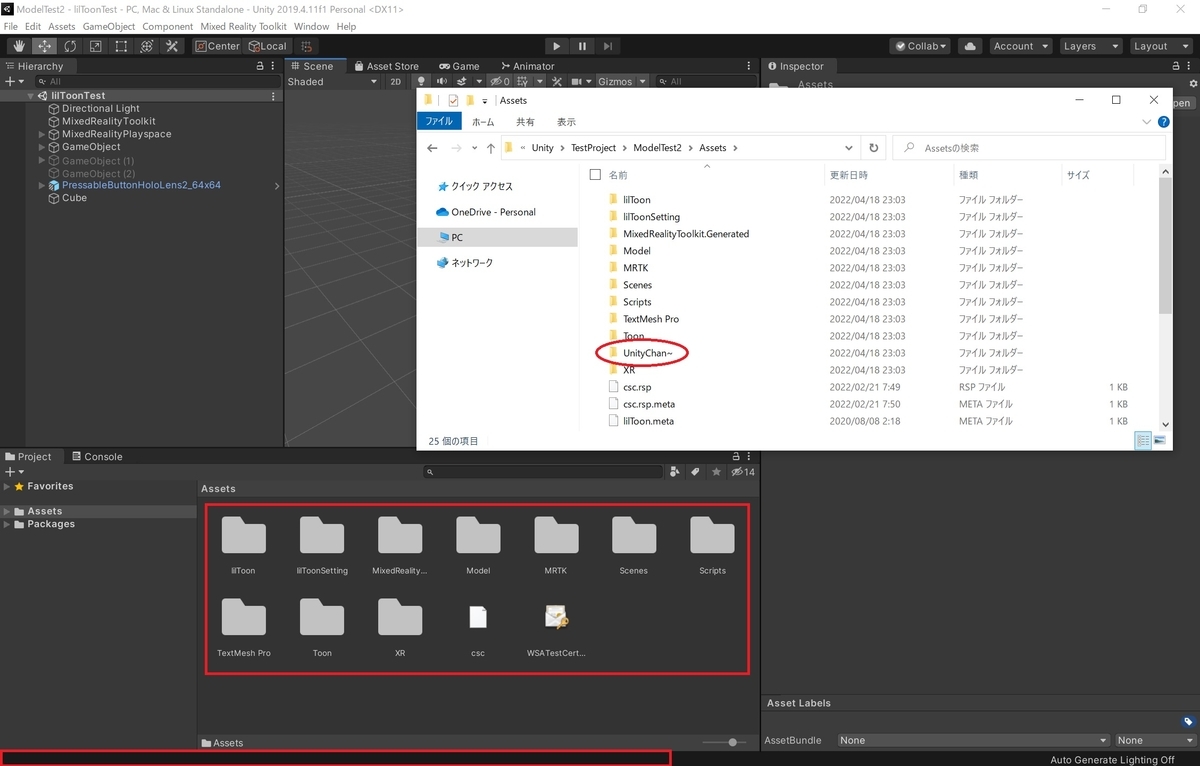Image resolution: width=1200 pixels, height=766 pixels.
Task: Click the Step frame button
Action: click(x=607, y=46)
